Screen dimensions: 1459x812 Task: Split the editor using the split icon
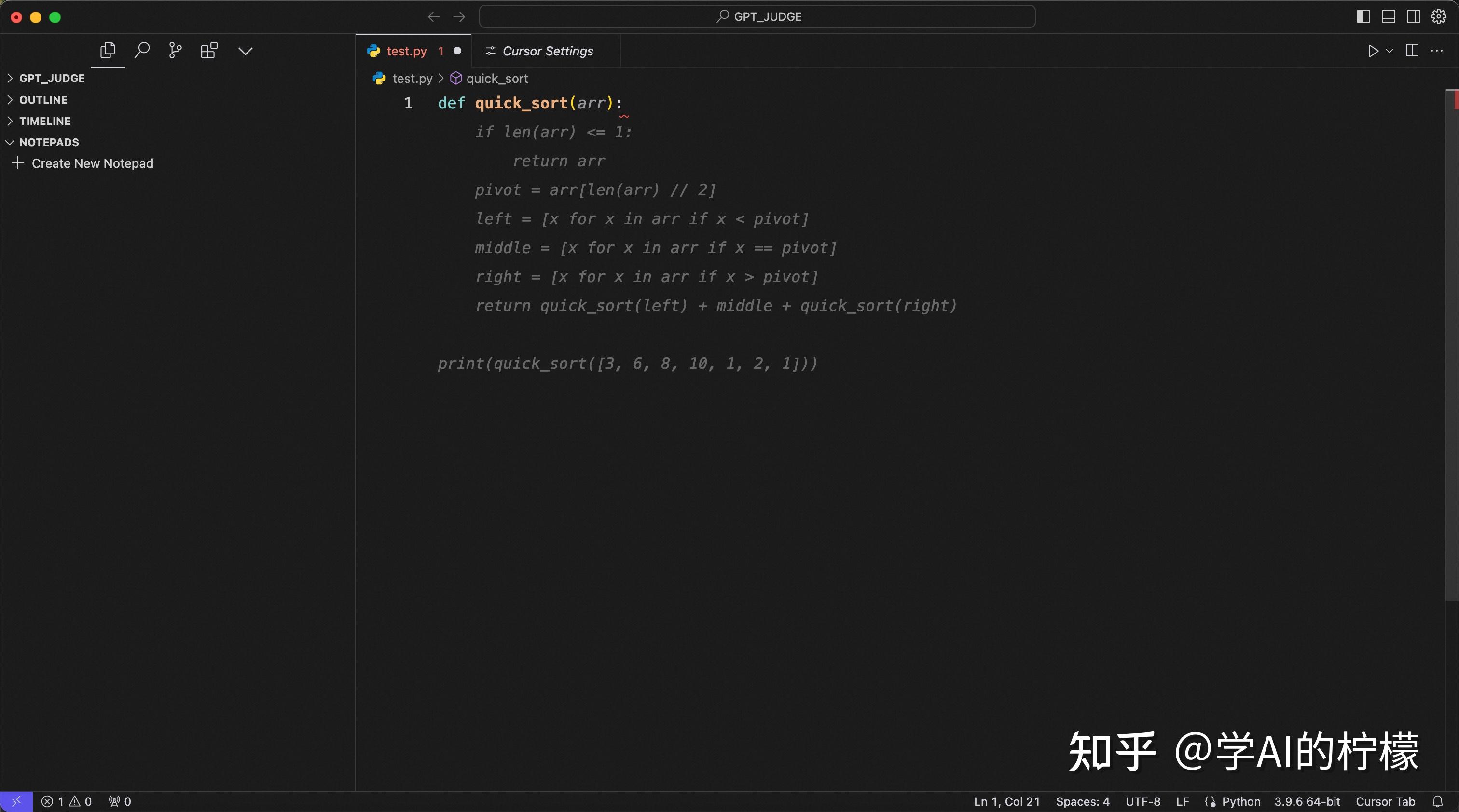[x=1411, y=51]
